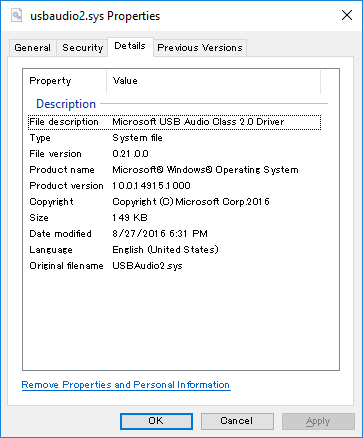Select the Language property label

coord(51,250)
